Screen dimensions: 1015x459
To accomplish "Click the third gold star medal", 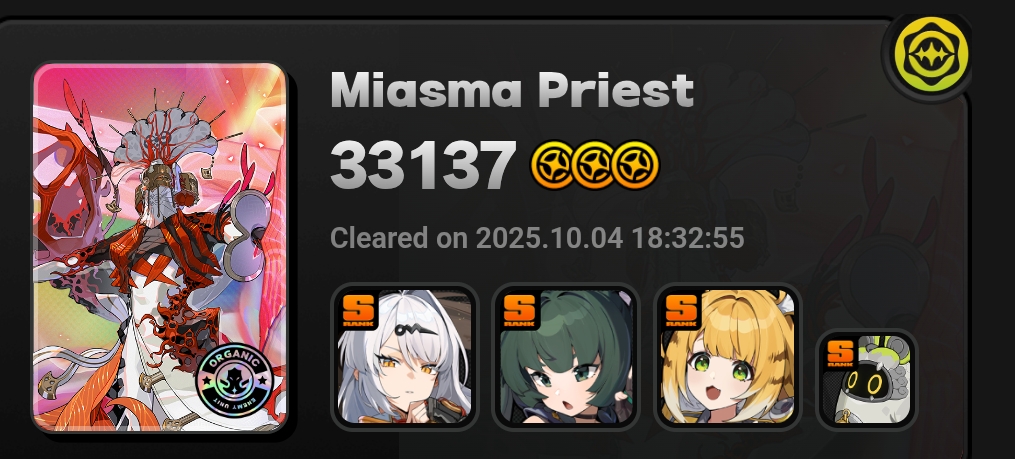I will [636, 165].
